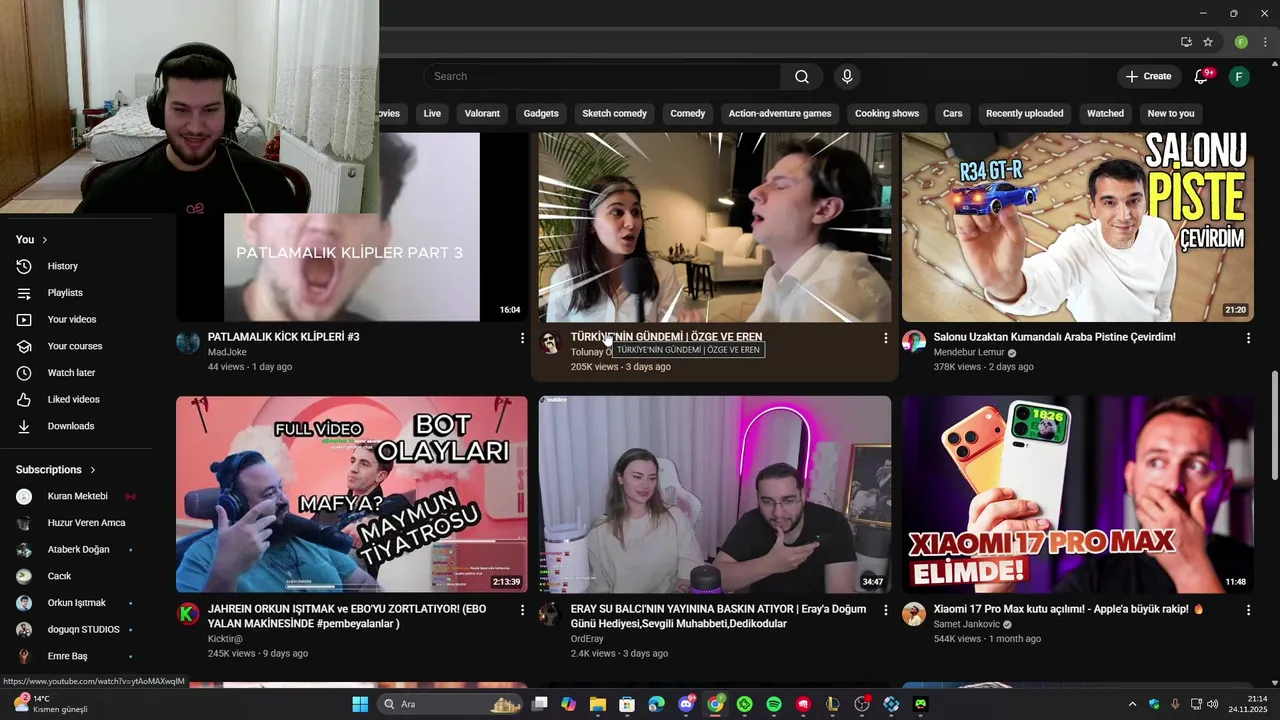Click the Create button
The image size is (1280, 720).
pyautogui.click(x=1148, y=77)
